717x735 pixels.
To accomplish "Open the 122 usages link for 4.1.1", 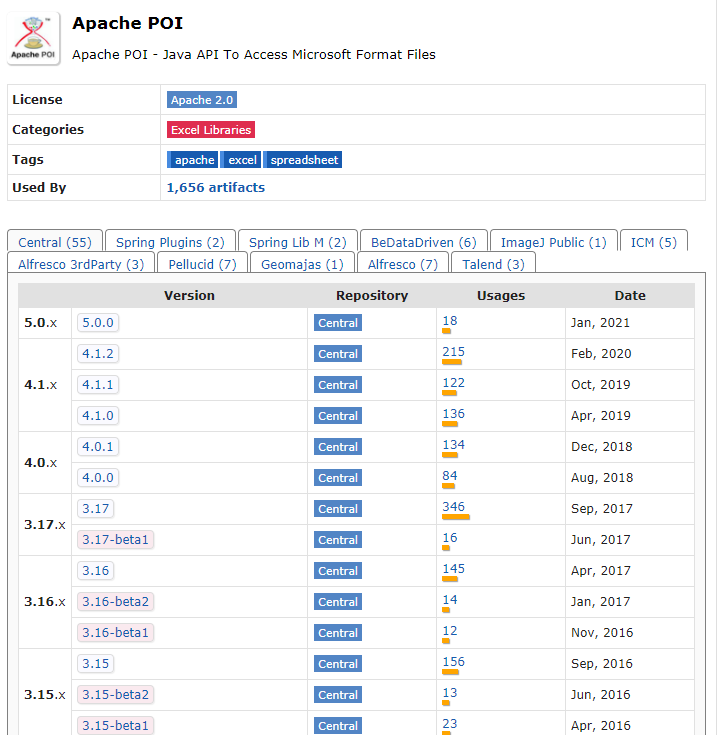I will click(x=453, y=382).
